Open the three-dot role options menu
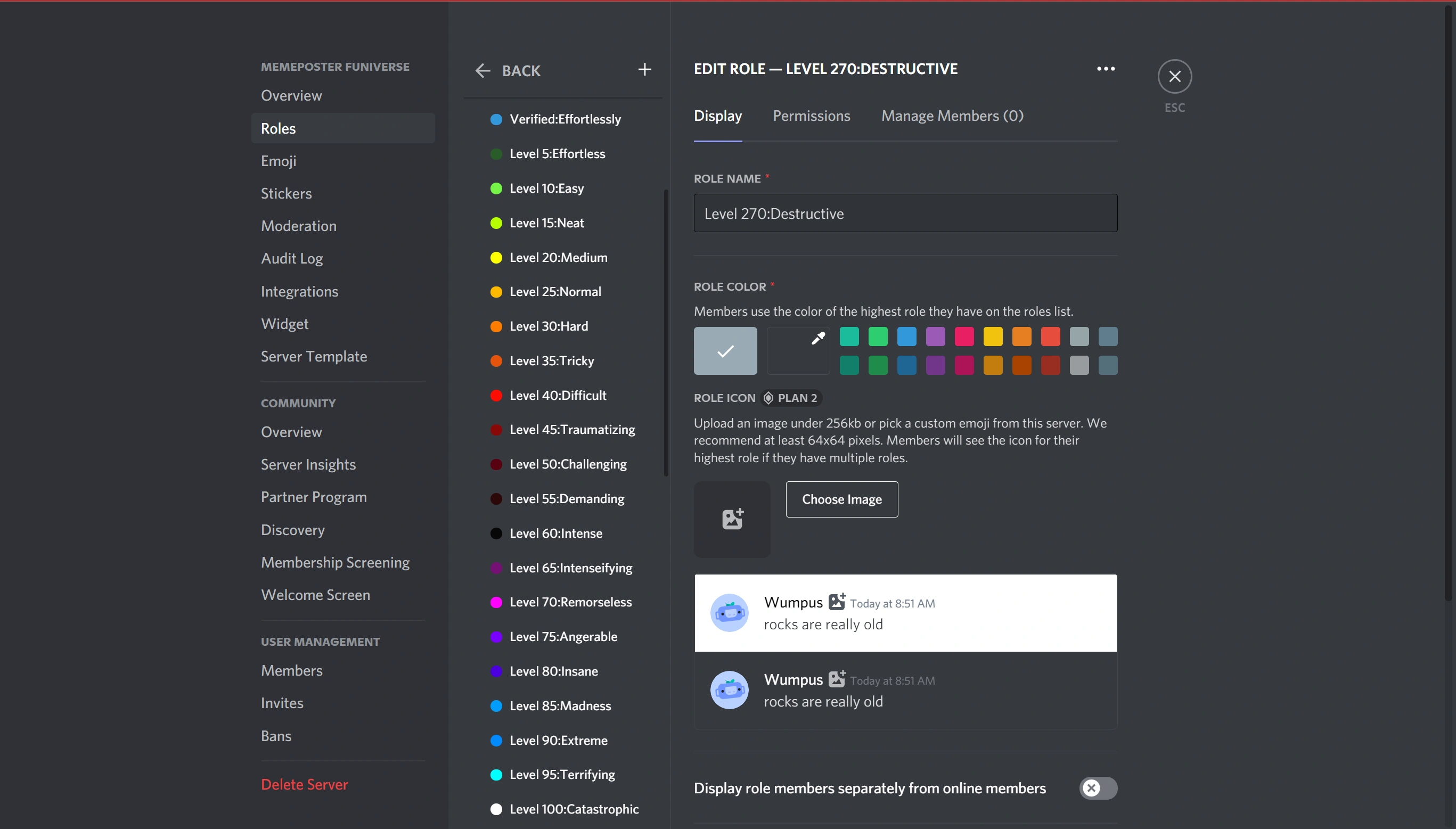This screenshot has height=829, width=1456. tap(1105, 68)
